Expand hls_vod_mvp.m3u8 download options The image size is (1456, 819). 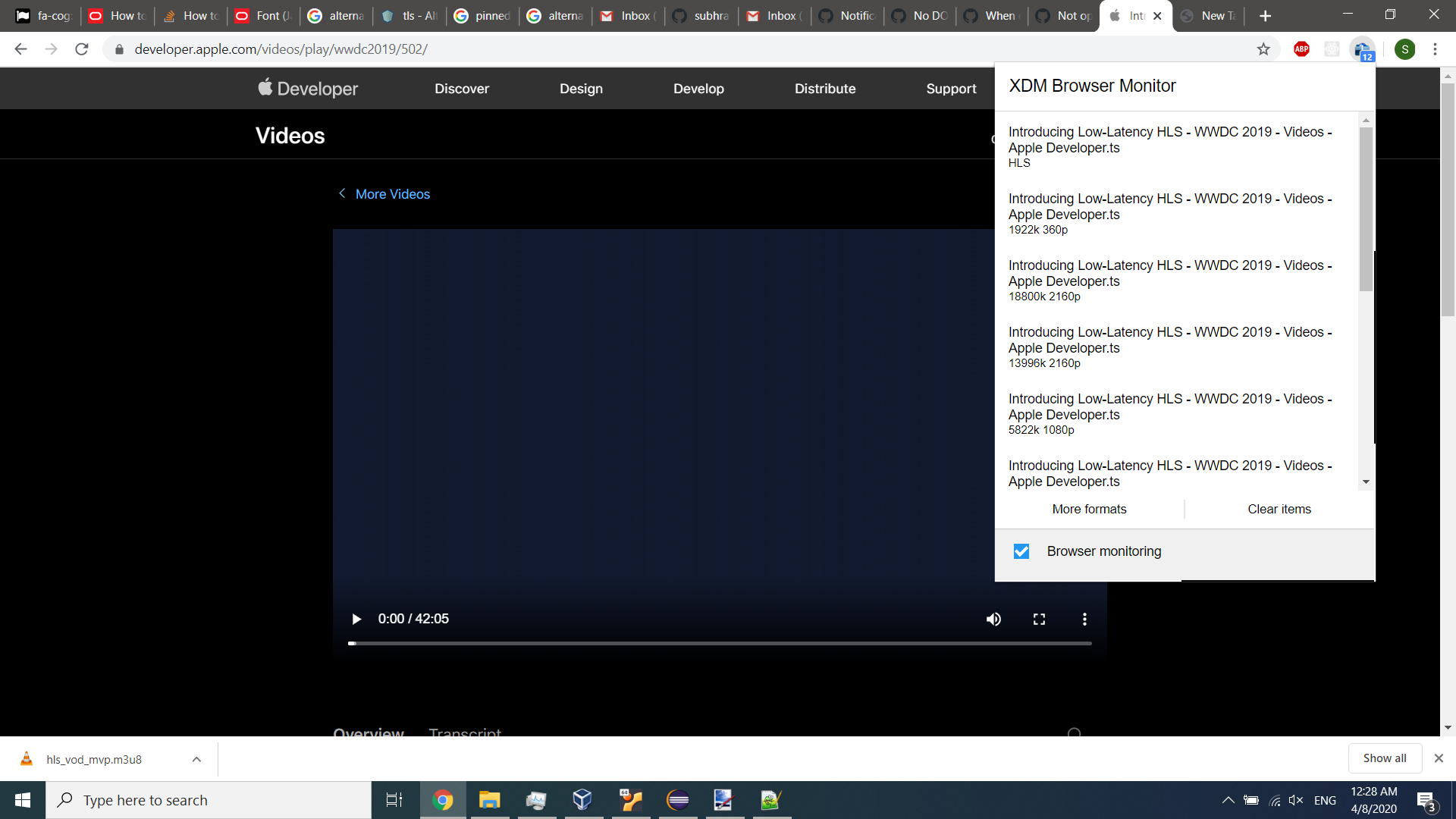pos(196,759)
